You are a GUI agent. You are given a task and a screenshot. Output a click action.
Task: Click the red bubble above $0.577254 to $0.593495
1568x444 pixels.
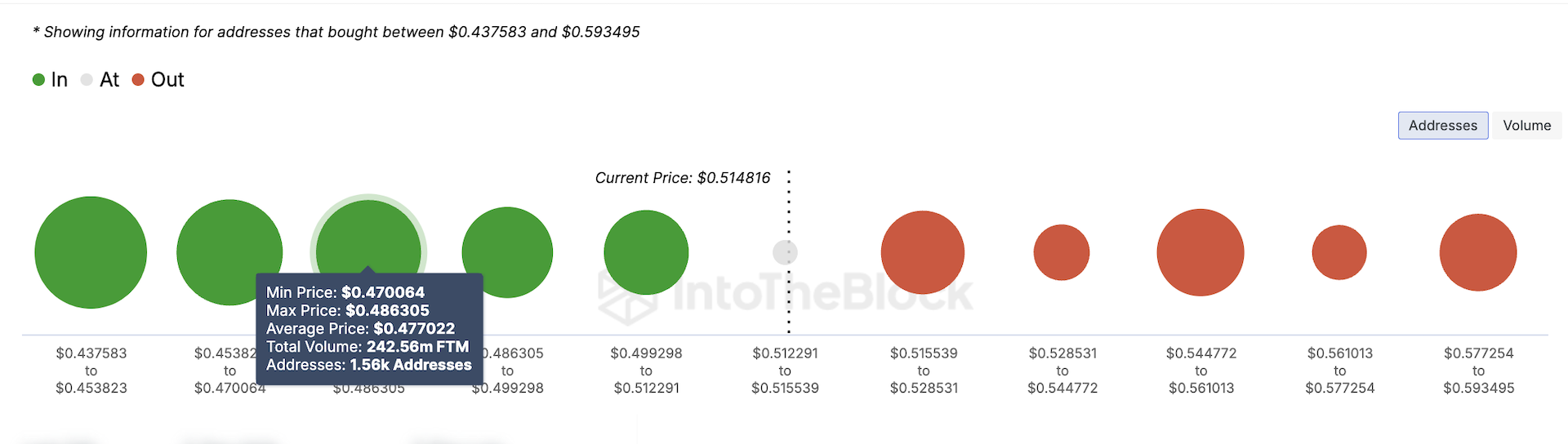click(1478, 252)
